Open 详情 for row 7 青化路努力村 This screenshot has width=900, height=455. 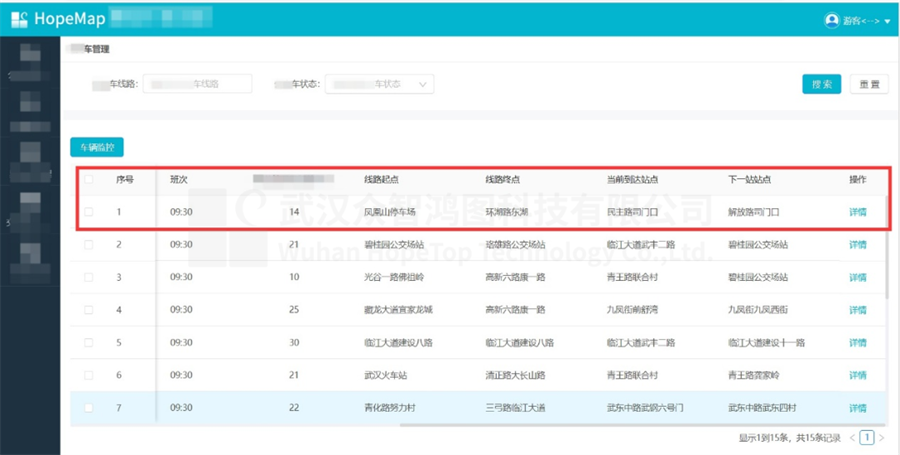(858, 408)
